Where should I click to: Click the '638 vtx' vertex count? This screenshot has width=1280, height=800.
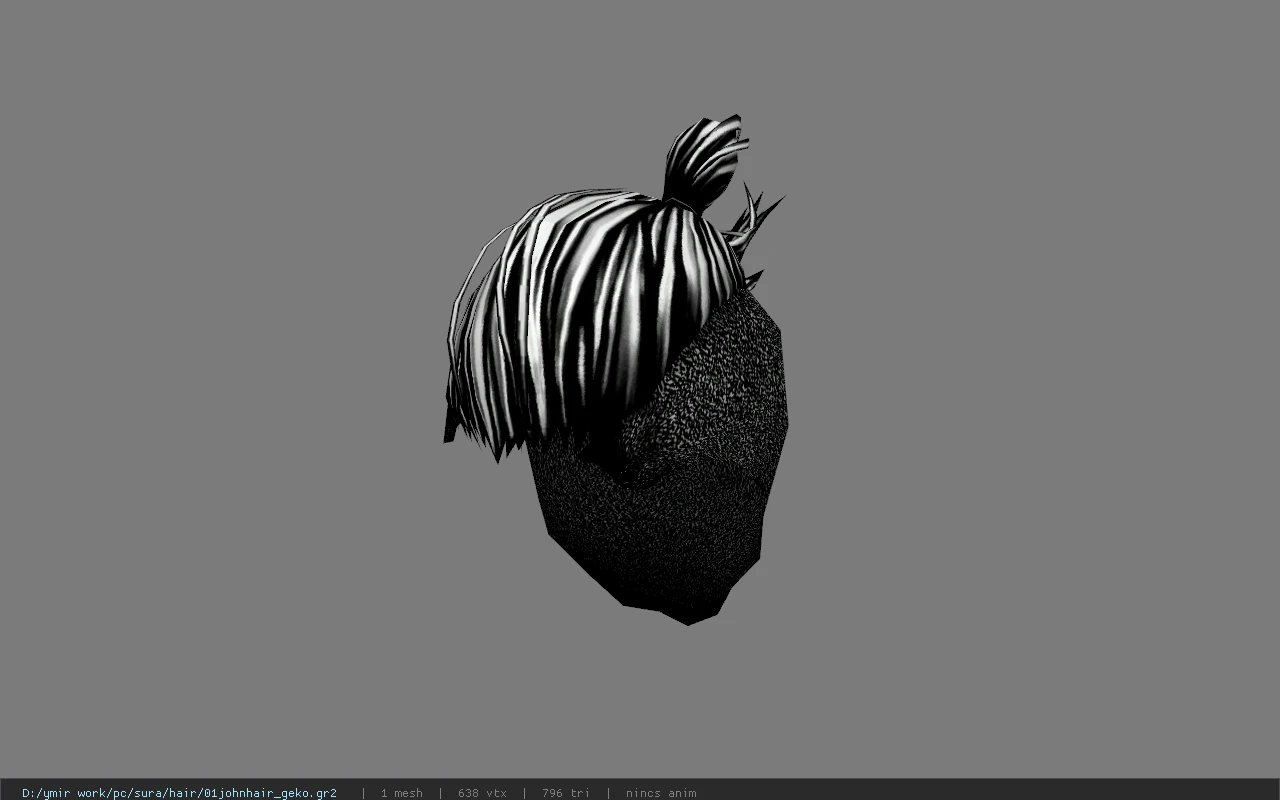(x=482, y=793)
